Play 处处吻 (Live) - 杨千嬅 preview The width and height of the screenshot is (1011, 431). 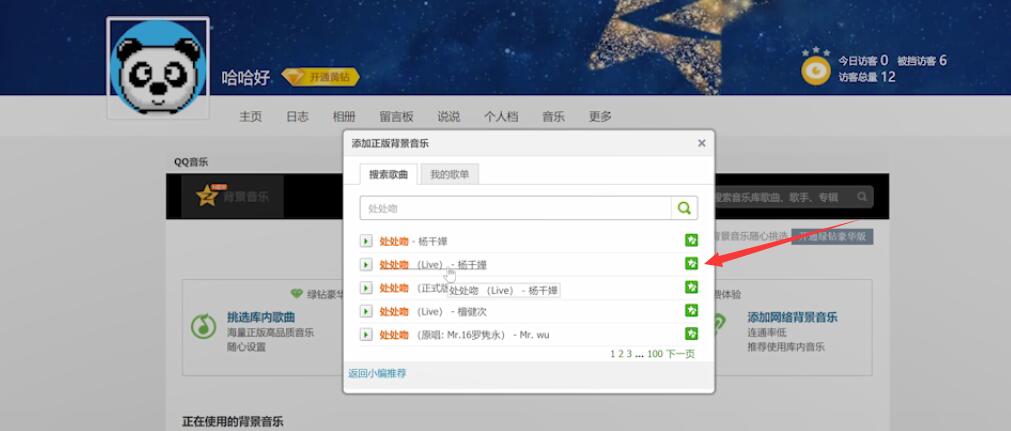pos(366,265)
